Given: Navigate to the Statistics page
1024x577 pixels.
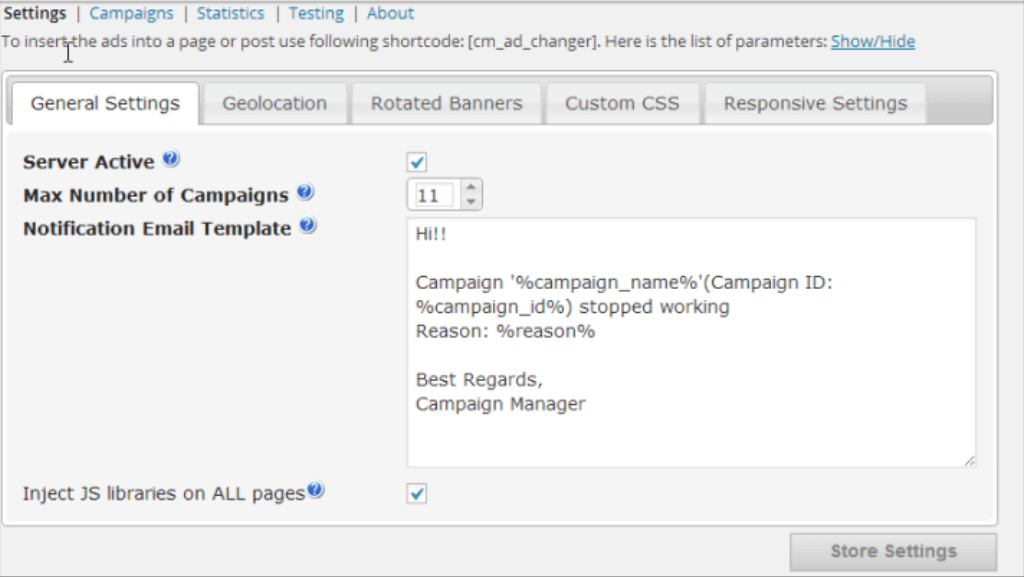Looking at the screenshot, I should (230, 13).
